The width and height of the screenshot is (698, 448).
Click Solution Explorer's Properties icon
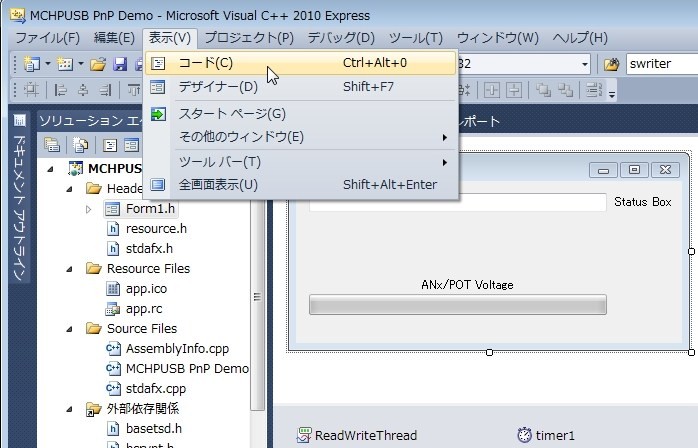coord(52,145)
